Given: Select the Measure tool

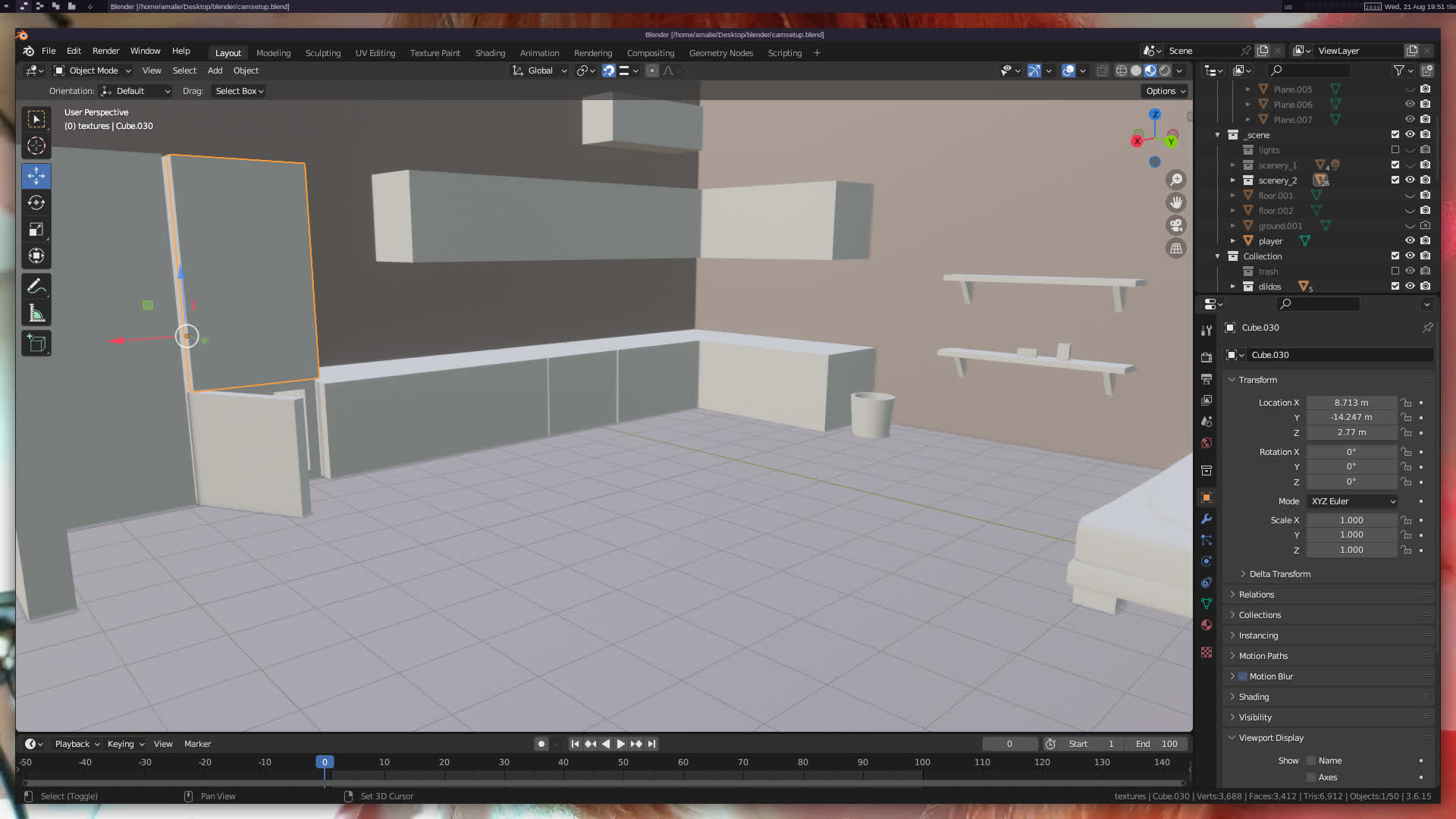Looking at the screenshot, I should pyautogui.click(x=36, y=313).
